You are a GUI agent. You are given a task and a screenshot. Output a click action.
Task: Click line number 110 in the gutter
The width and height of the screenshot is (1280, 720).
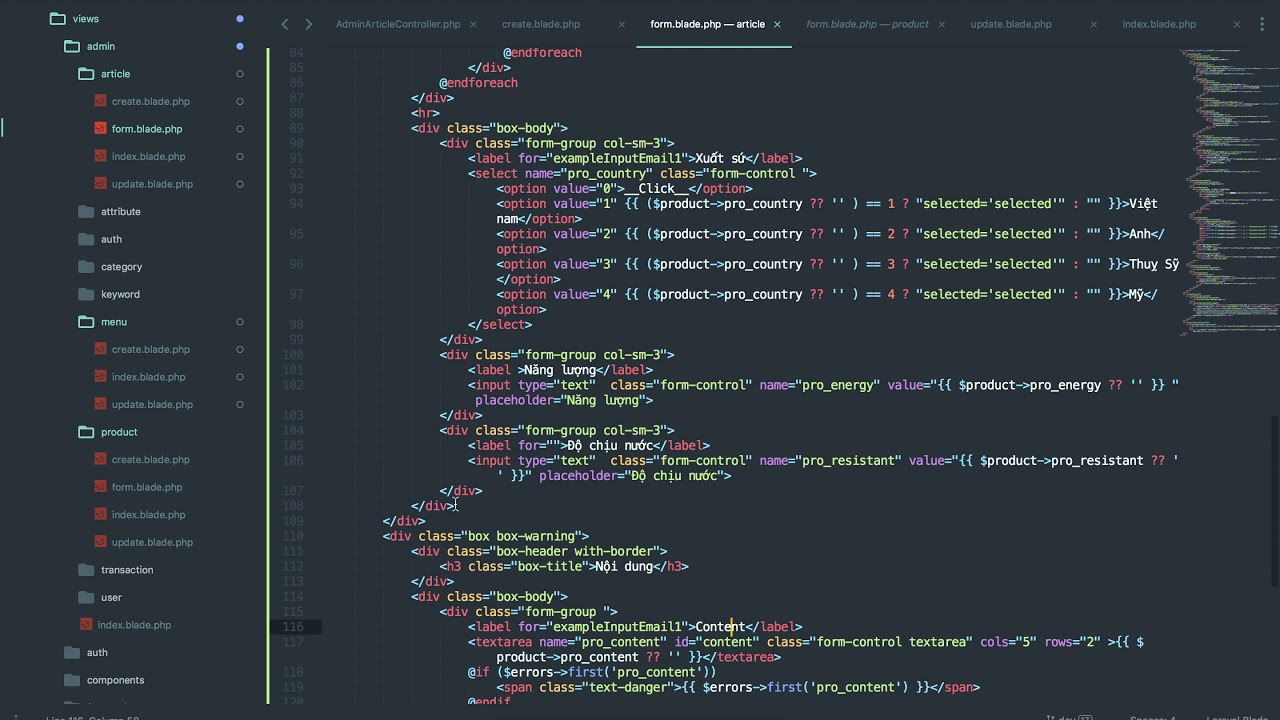click(293, 536)
